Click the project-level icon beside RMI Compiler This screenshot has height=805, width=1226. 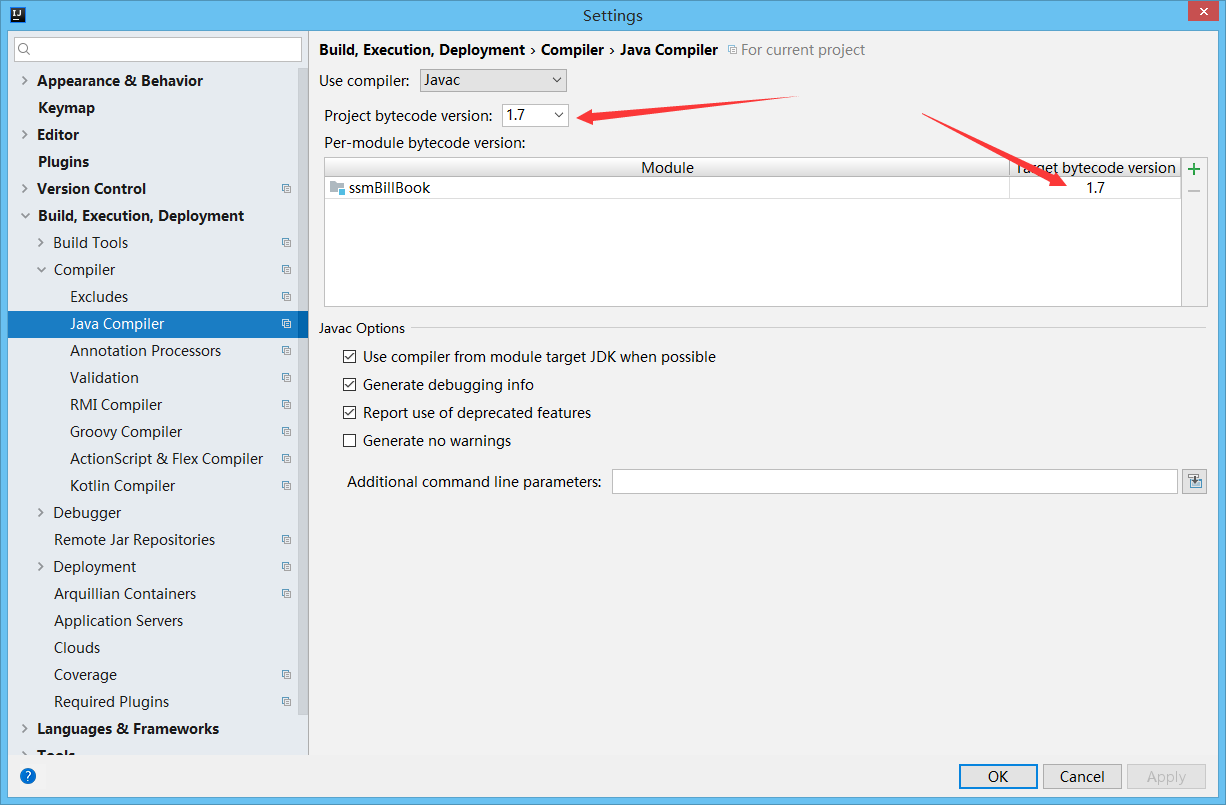(286, 405)
